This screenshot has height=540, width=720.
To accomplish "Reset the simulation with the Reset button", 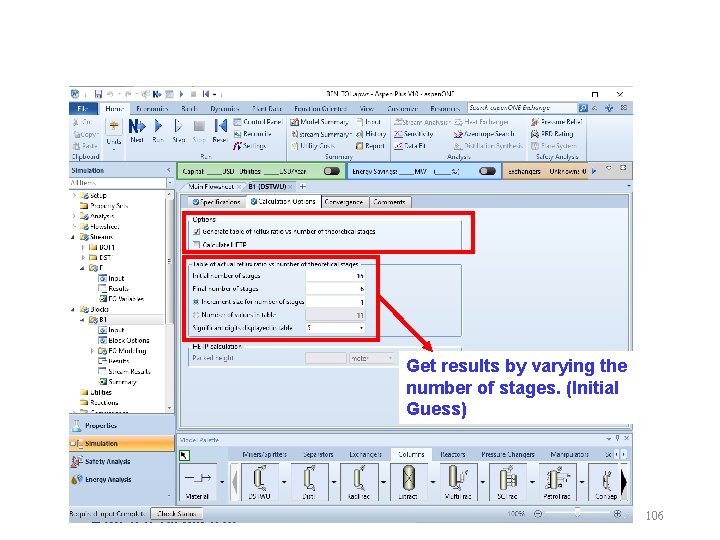I will coord(220,130).
